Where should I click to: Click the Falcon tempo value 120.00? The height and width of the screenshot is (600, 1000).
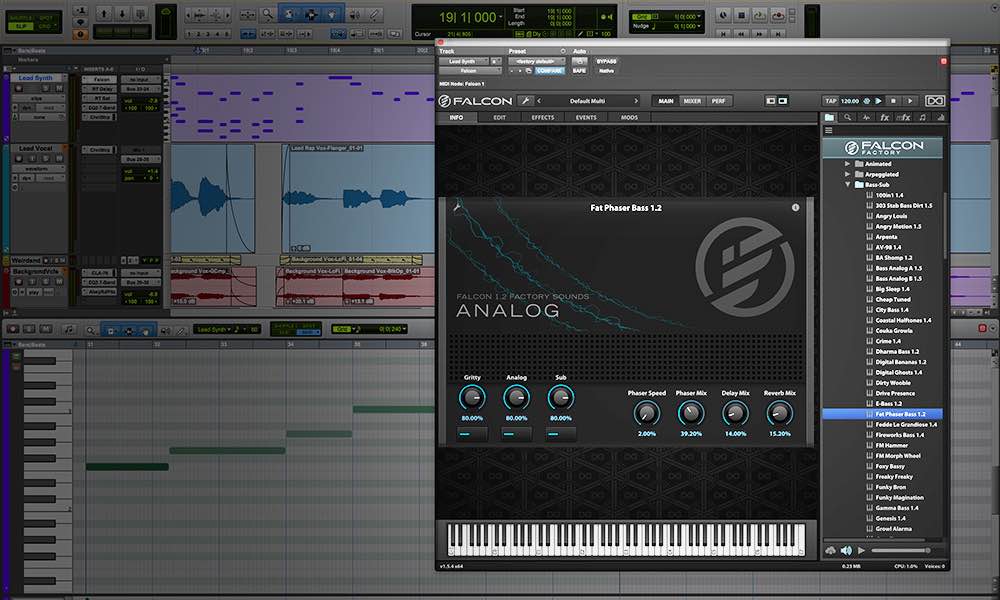pos(849,101)
